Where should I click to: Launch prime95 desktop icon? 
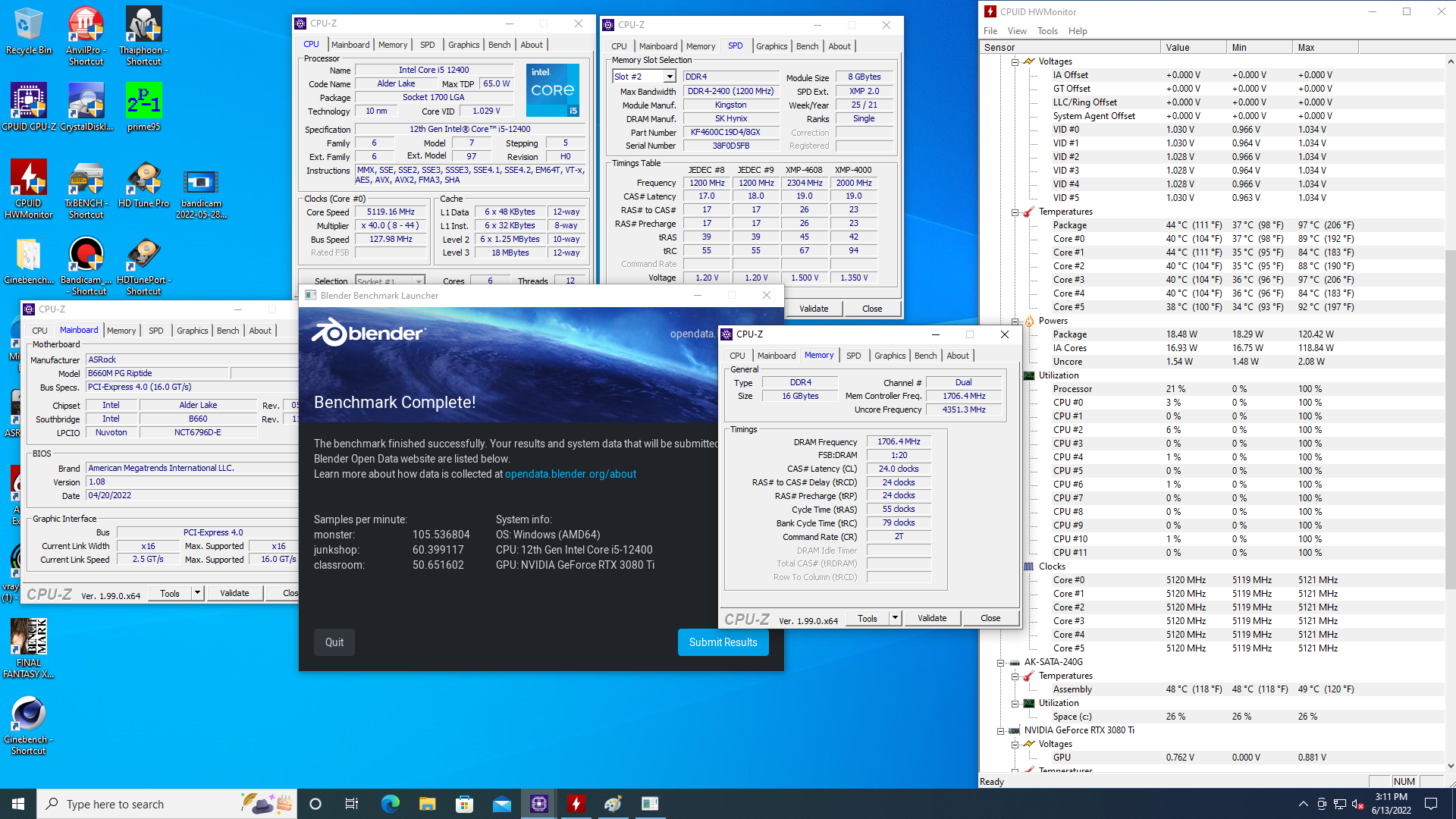coord(143,107)
